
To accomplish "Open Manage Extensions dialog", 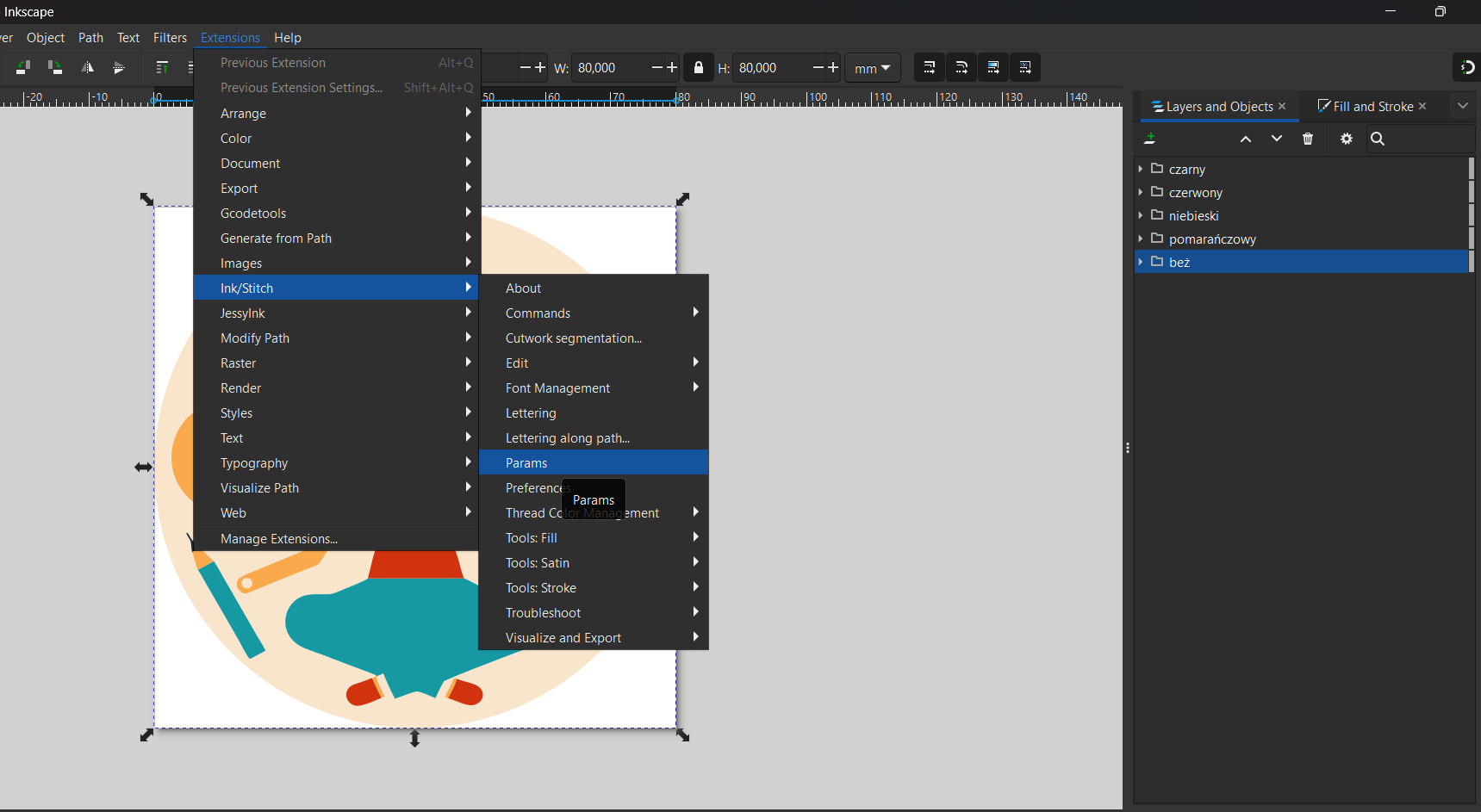I will [x=336, y=538].
